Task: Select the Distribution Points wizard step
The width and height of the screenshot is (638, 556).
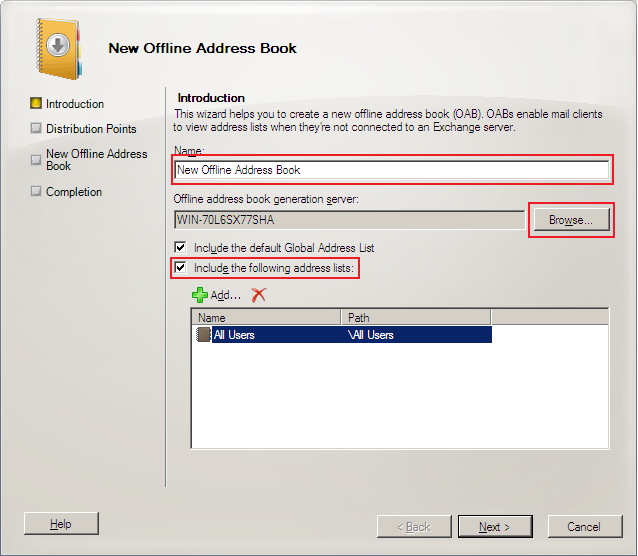Action: [x=83, y=129]
